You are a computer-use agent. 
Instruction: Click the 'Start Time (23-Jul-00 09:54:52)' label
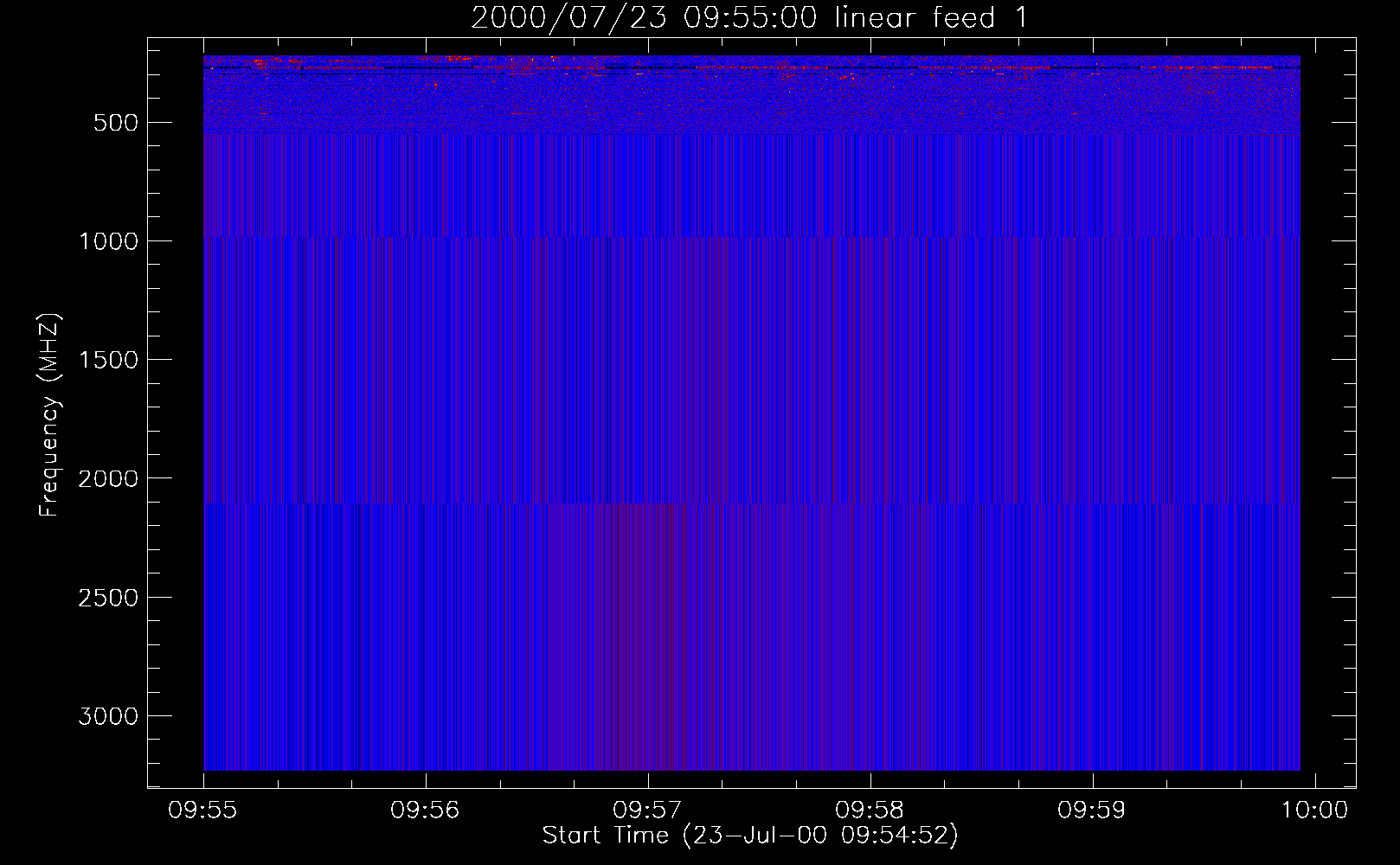tap(750, 836)
